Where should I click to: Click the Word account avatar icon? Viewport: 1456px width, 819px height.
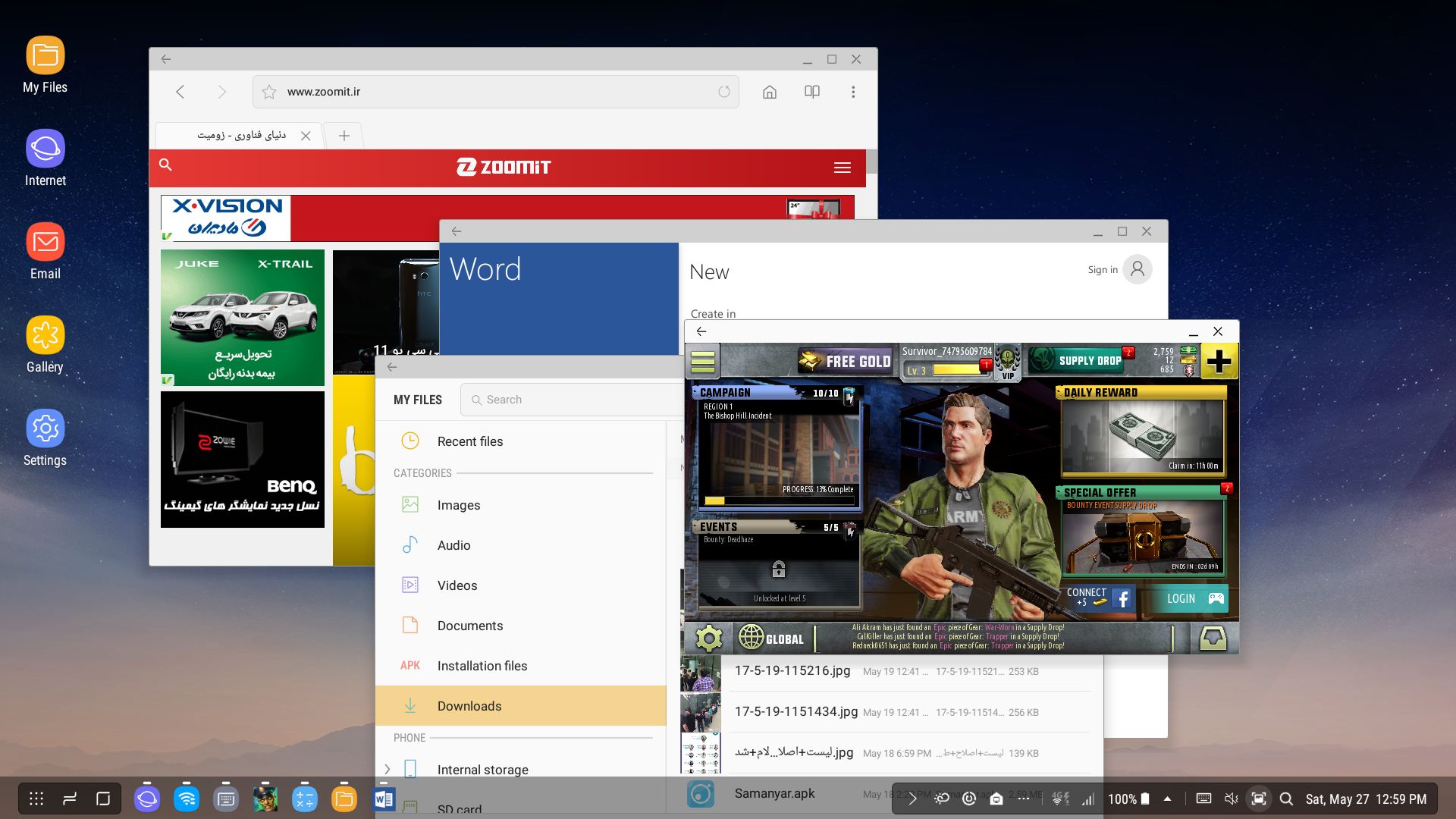(1137, 269)
